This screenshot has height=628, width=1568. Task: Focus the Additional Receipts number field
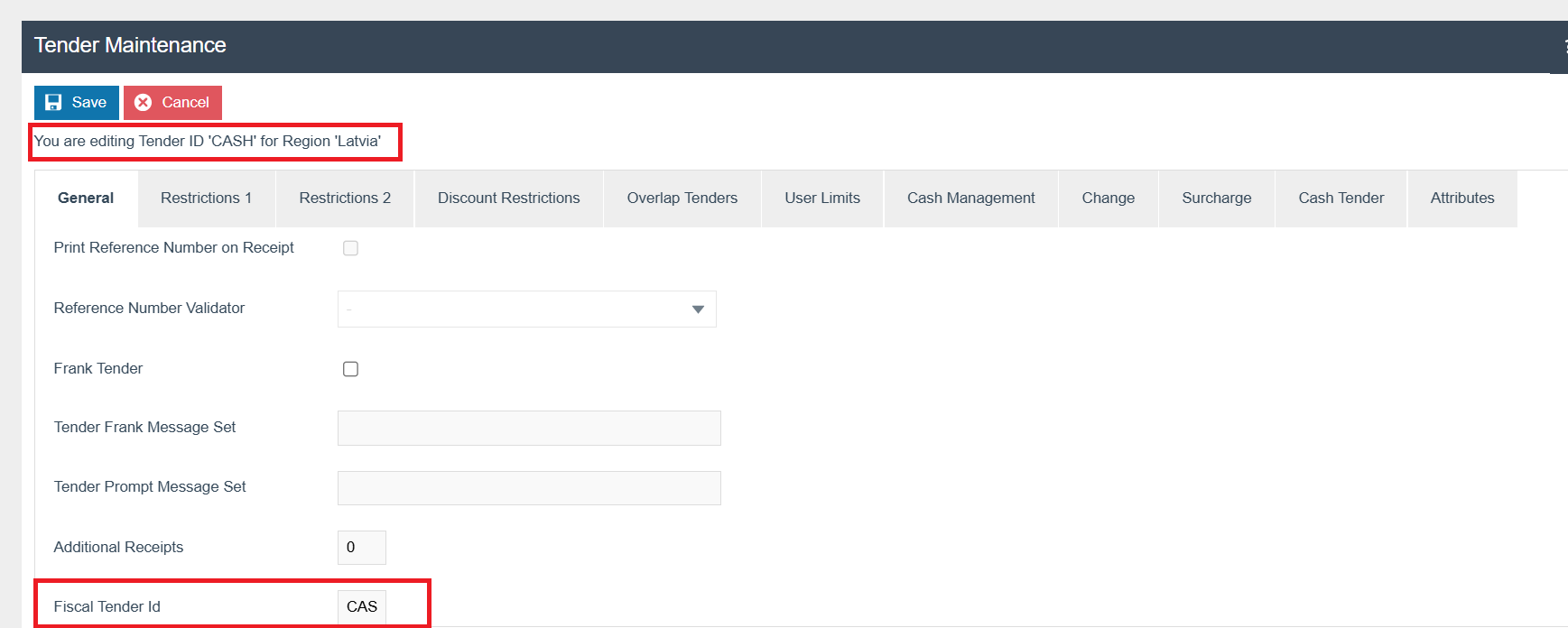(x=361, y=548)
